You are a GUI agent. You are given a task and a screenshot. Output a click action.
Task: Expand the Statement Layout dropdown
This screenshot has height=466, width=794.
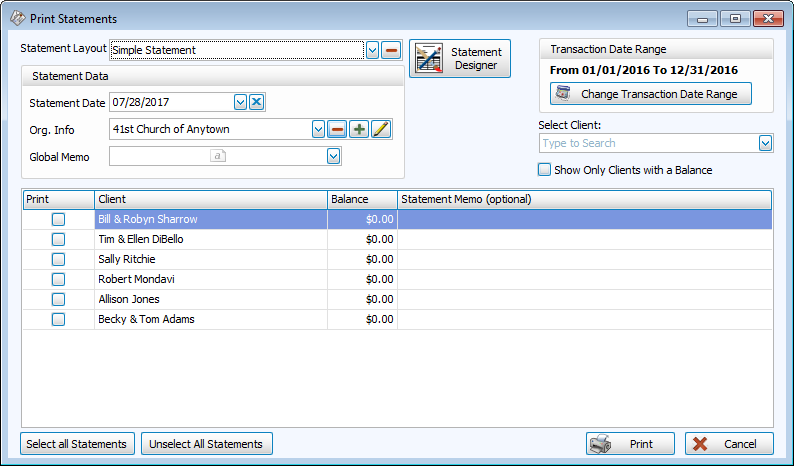tap(372, 50)
